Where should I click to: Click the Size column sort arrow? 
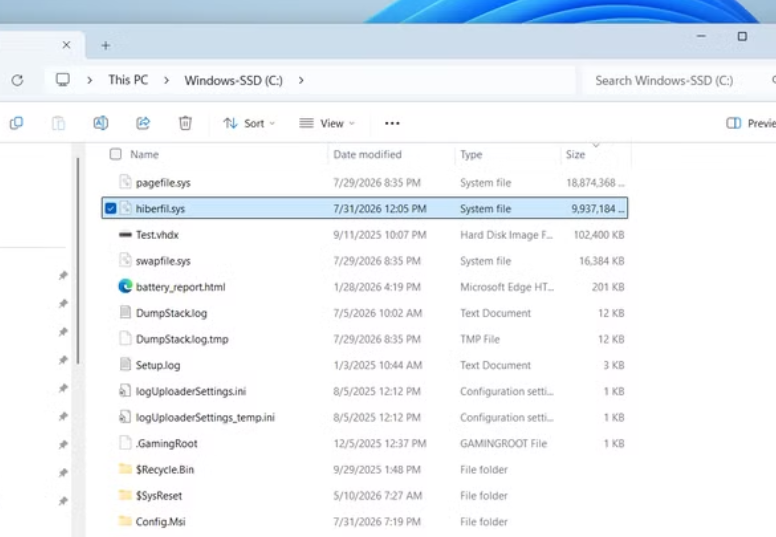[596, 145]
